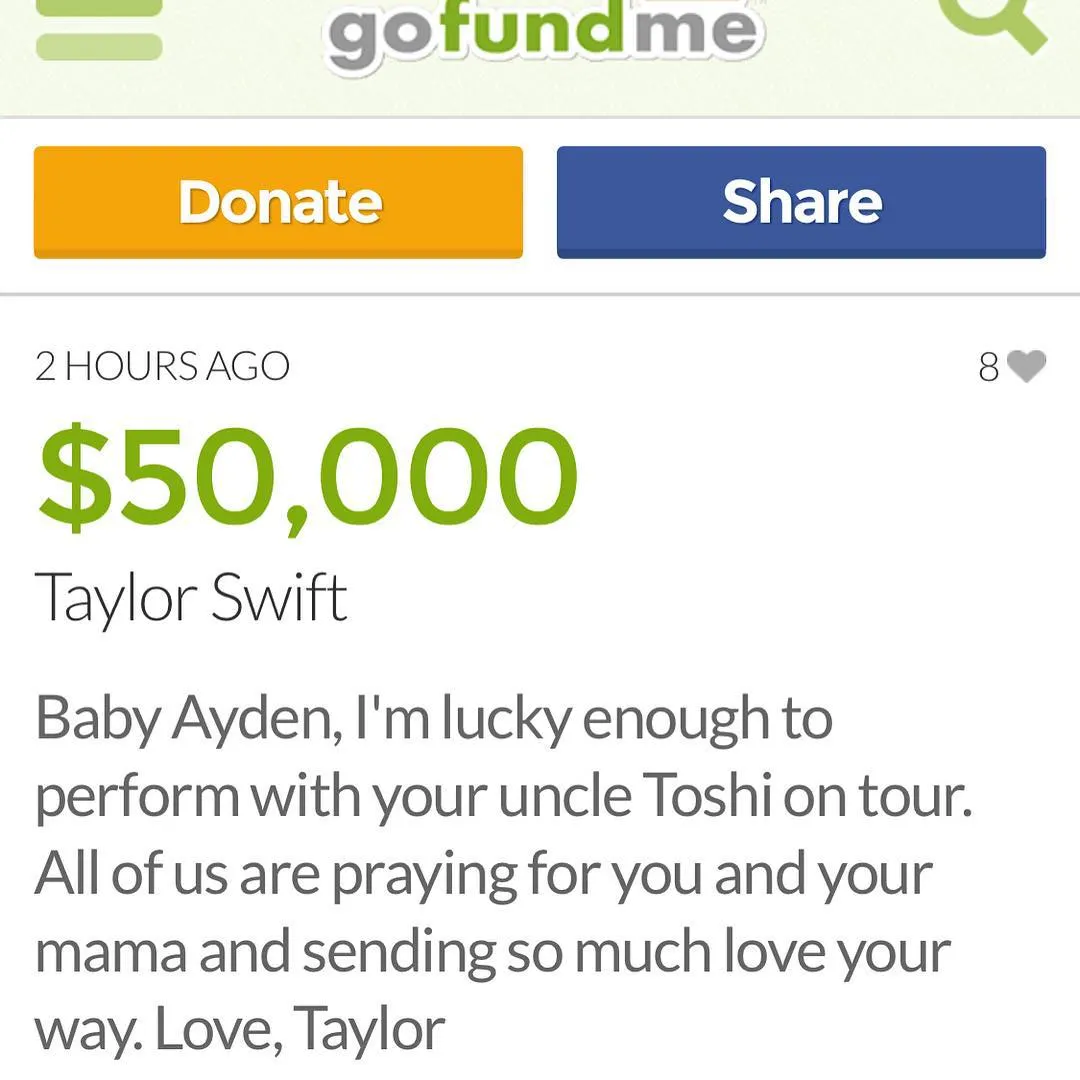Click the search magnifier icon
1080x1080 pixels.
(1000, 22)
